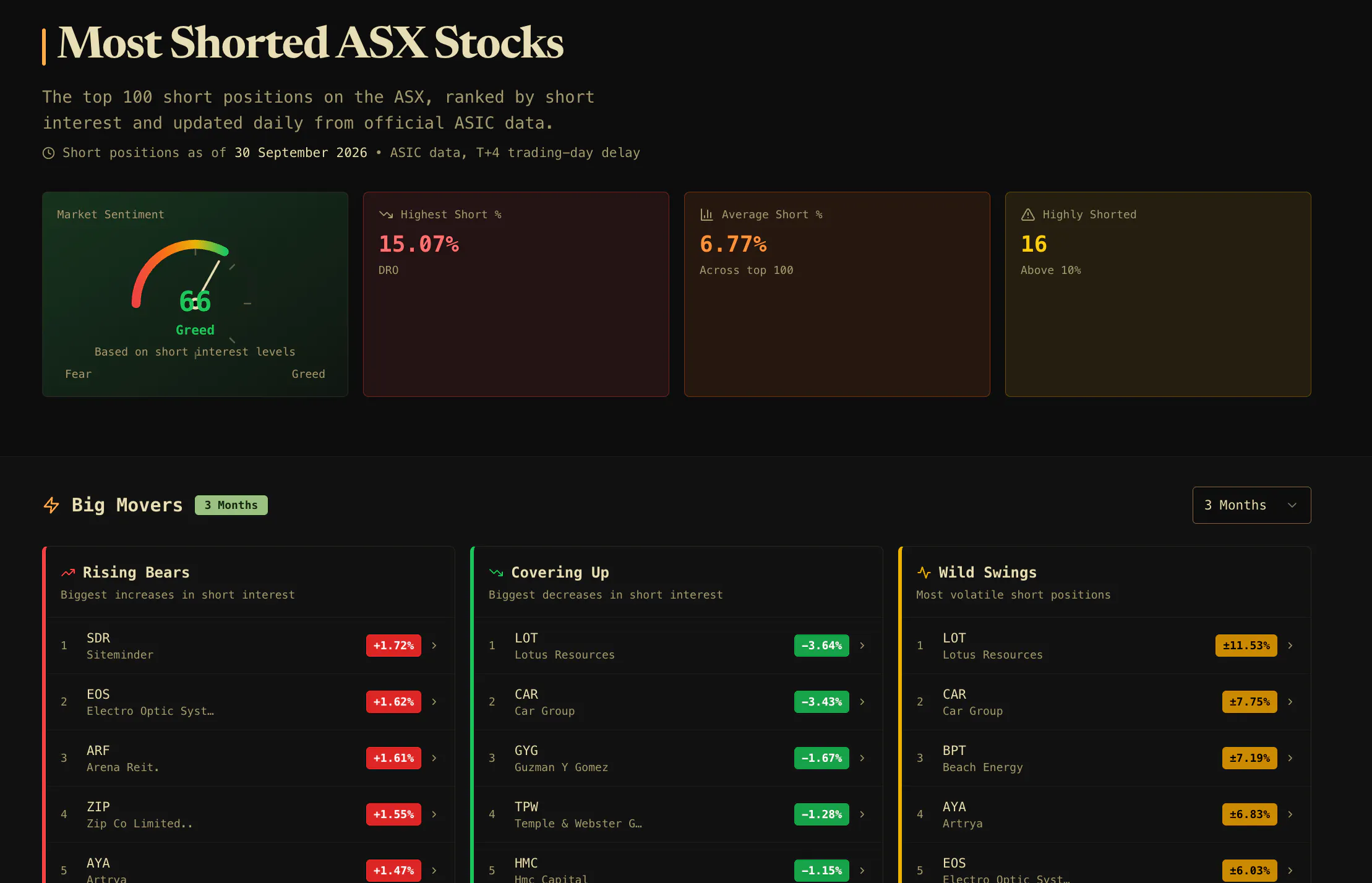Expand LOT row chevron in Wild Swings
The width and height of the screenshot is (1372, 883).
(1290, 646)
